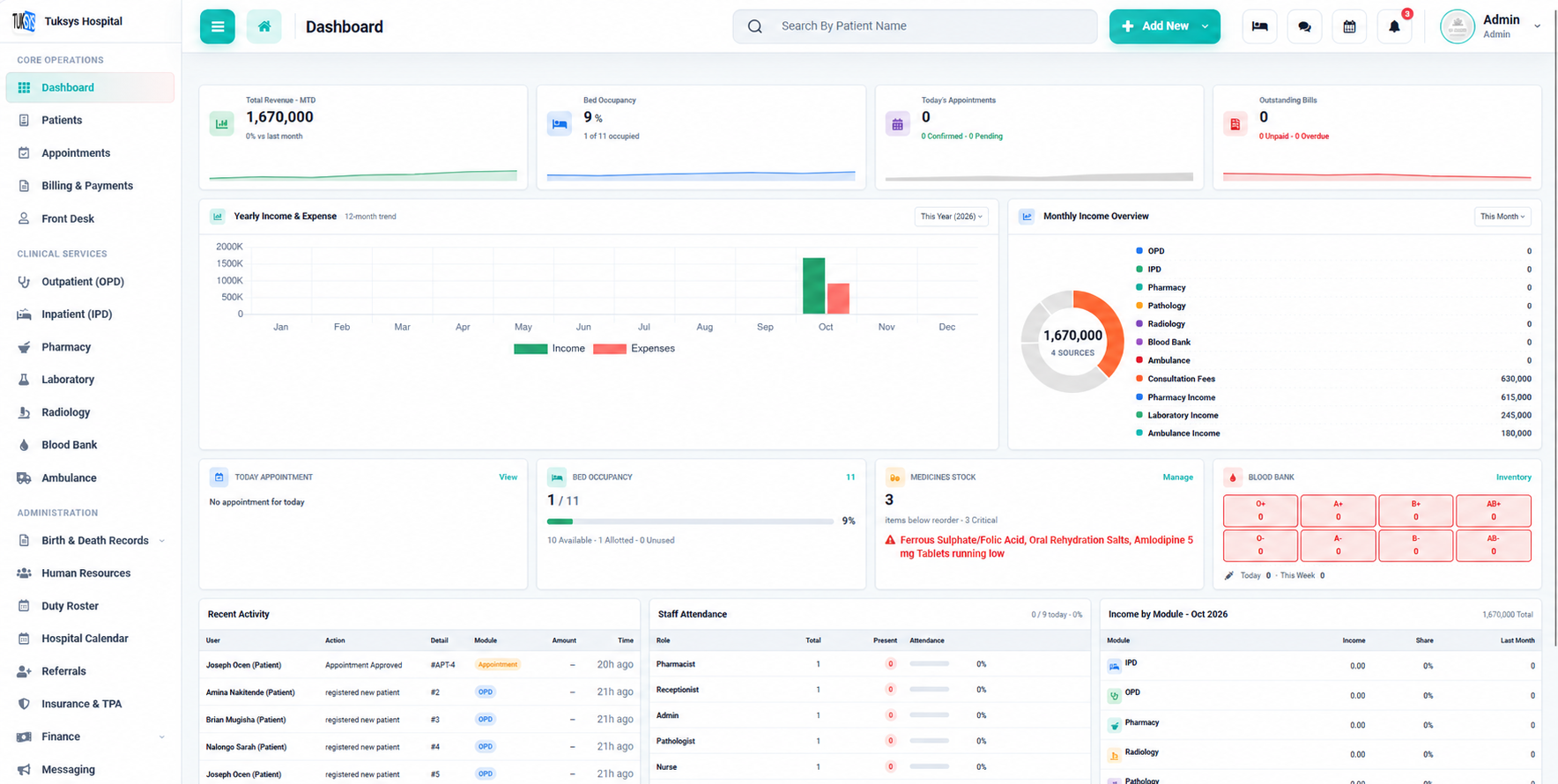Open the chat messages icon
The image size is (1558, 784).
(x=1304, y=26)
